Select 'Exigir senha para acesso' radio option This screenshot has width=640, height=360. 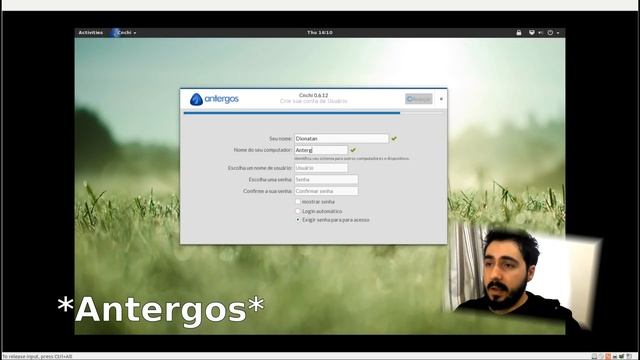pos(298,220)
